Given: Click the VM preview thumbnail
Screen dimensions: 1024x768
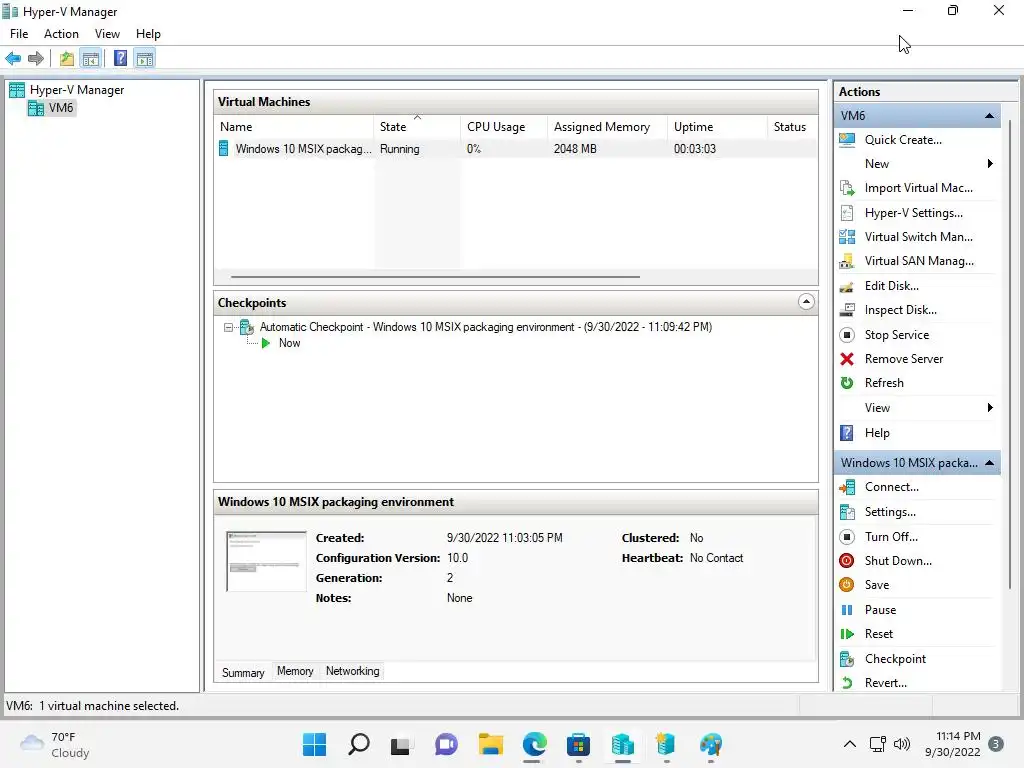Looking at the screenshot, I should coord(266,562).
